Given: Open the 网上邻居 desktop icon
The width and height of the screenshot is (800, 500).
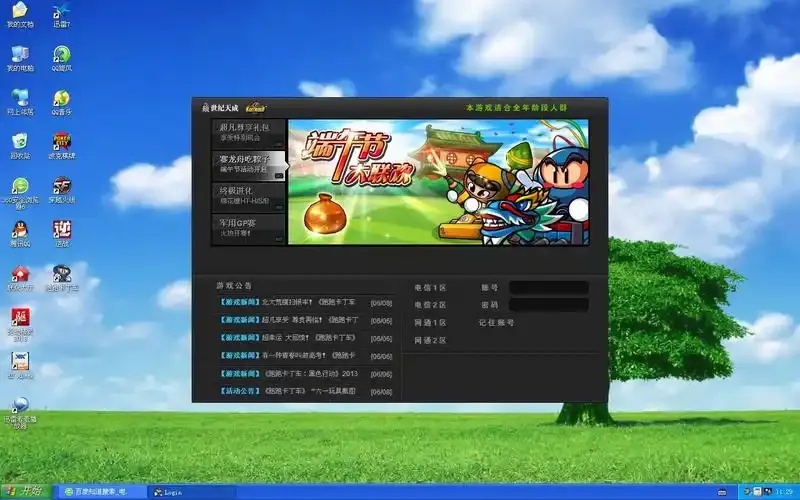Looking at the screenshot, I should pyautogui.click(x=21, y=102).
